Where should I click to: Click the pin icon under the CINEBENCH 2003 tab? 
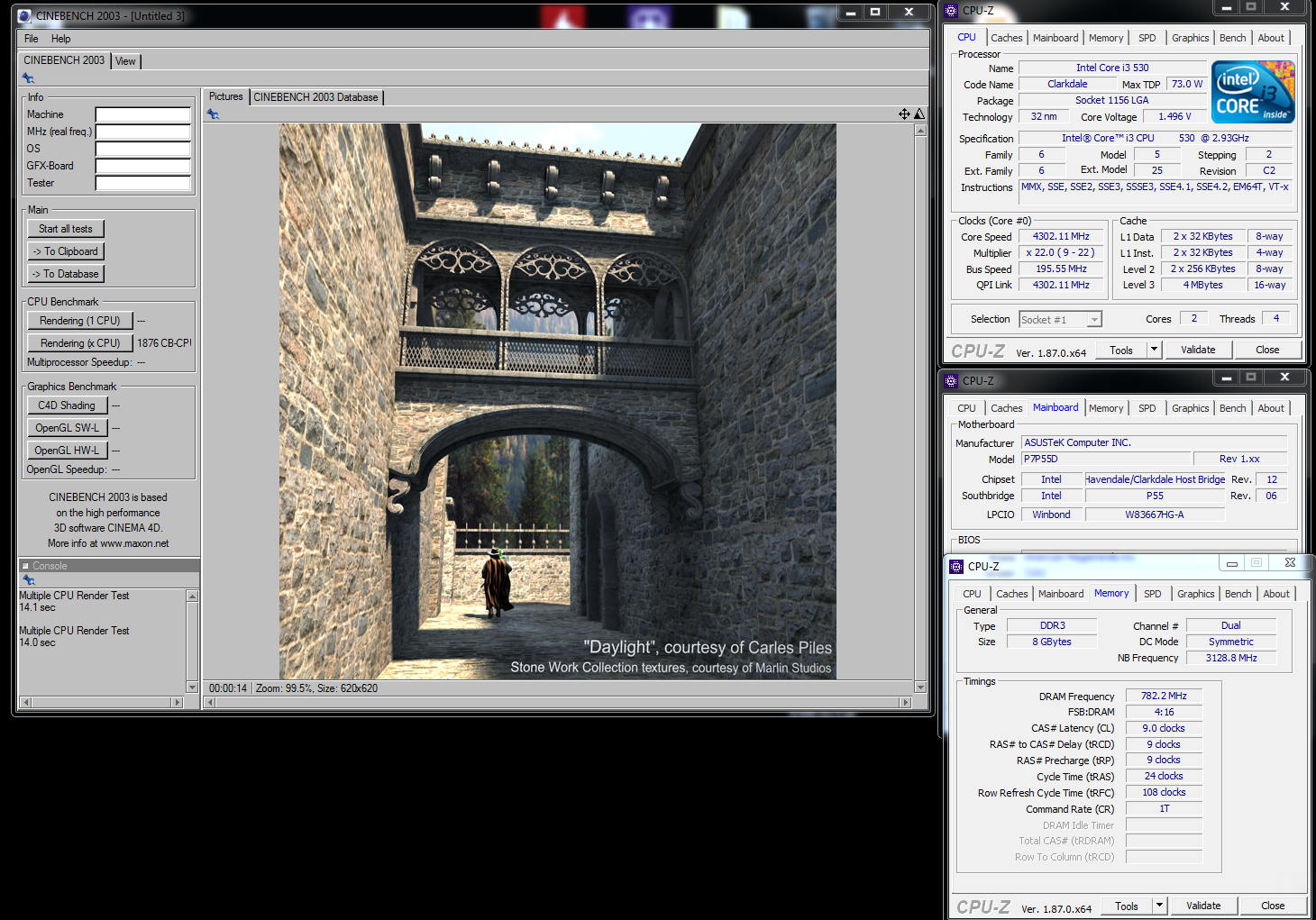click(x=28, y=78)
